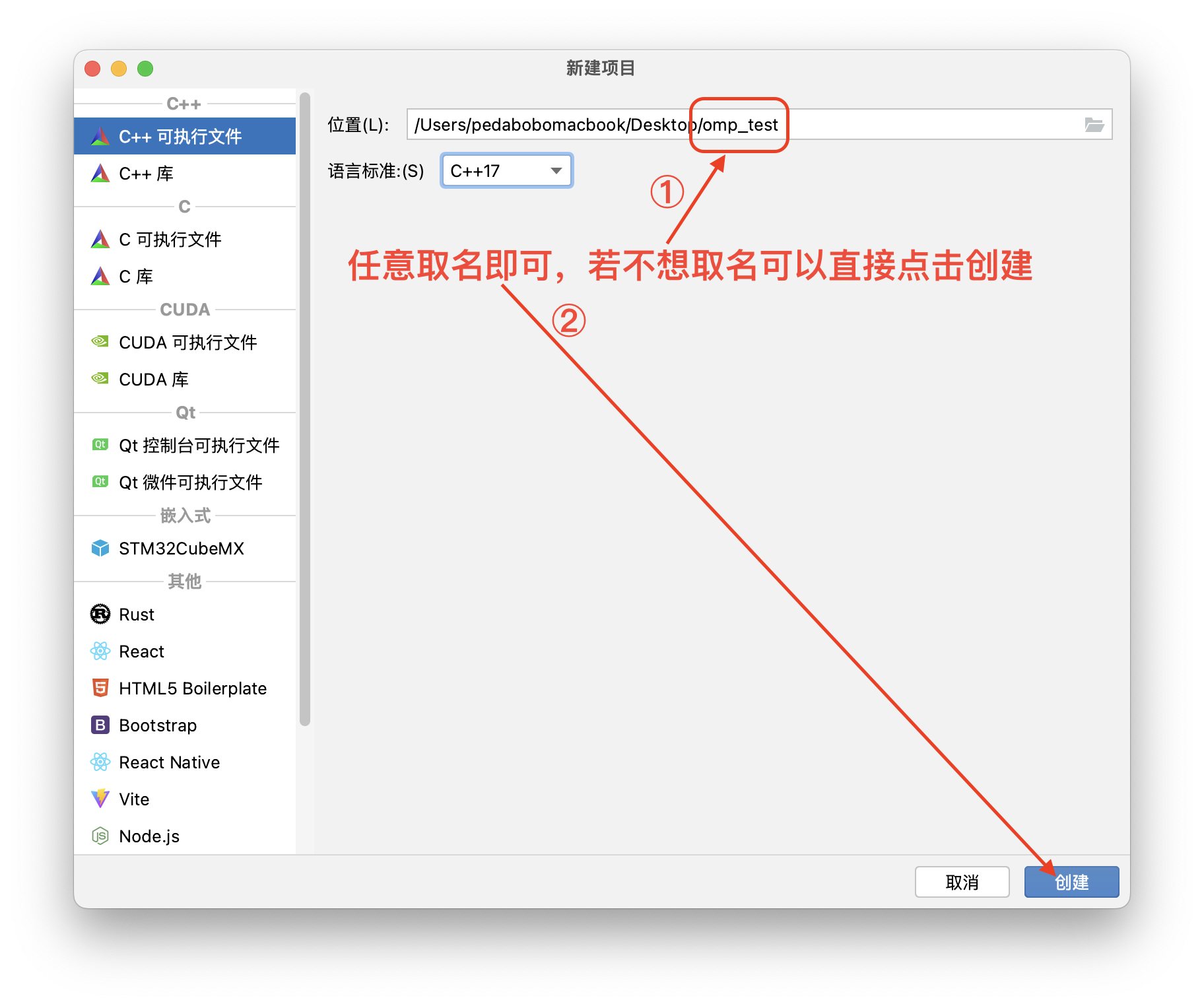1204x1006 pixels.
Task: Choose C 库 project type
Action: coord(185,276)
